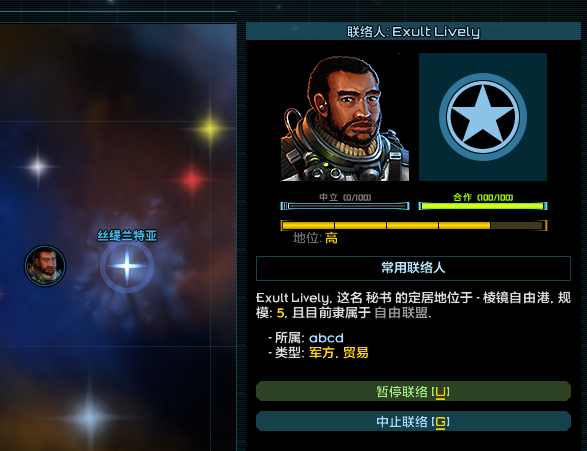Click the 丝缇兰特亚 system name label

click(x=127, y=236)
